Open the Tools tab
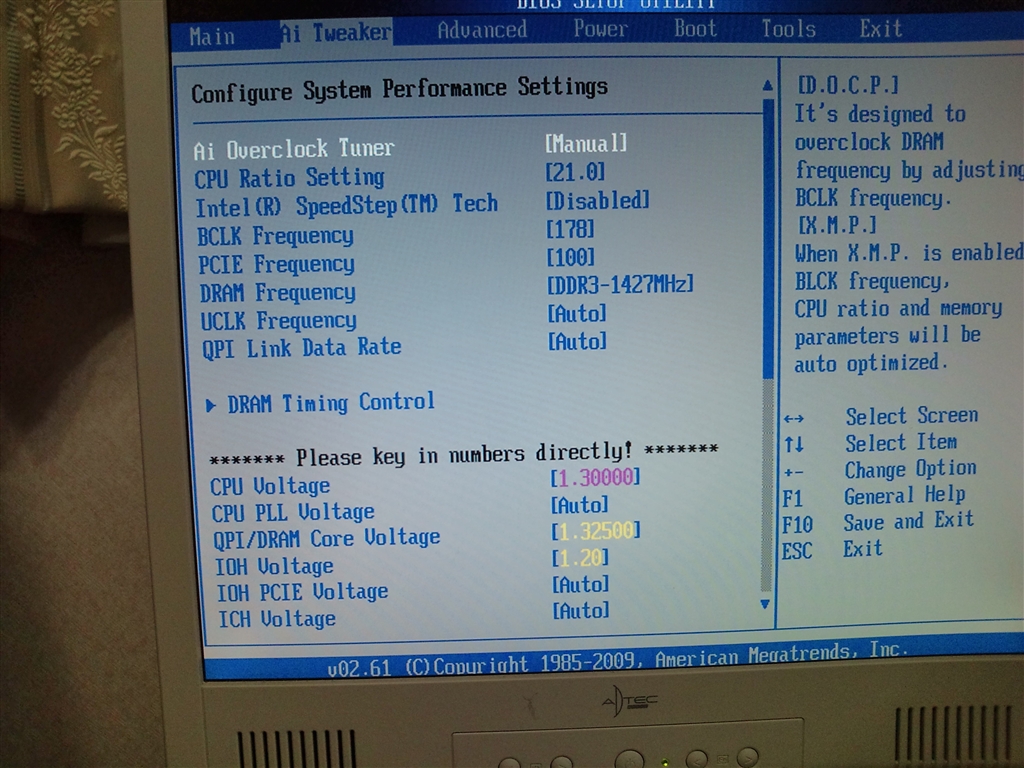 [x=788, y=29]
